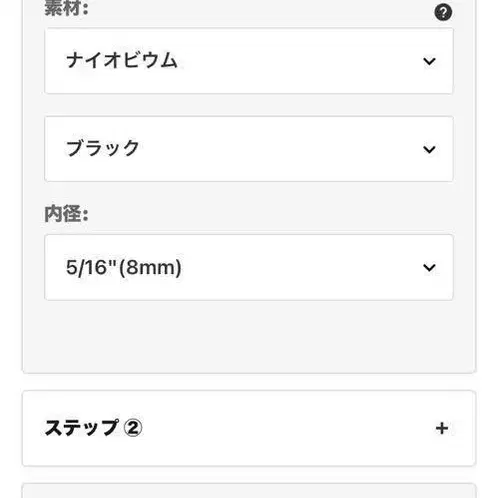Click blank space right of ナイオビウム text
This screenshot has height=498, width=498.
tap(300, 61)
